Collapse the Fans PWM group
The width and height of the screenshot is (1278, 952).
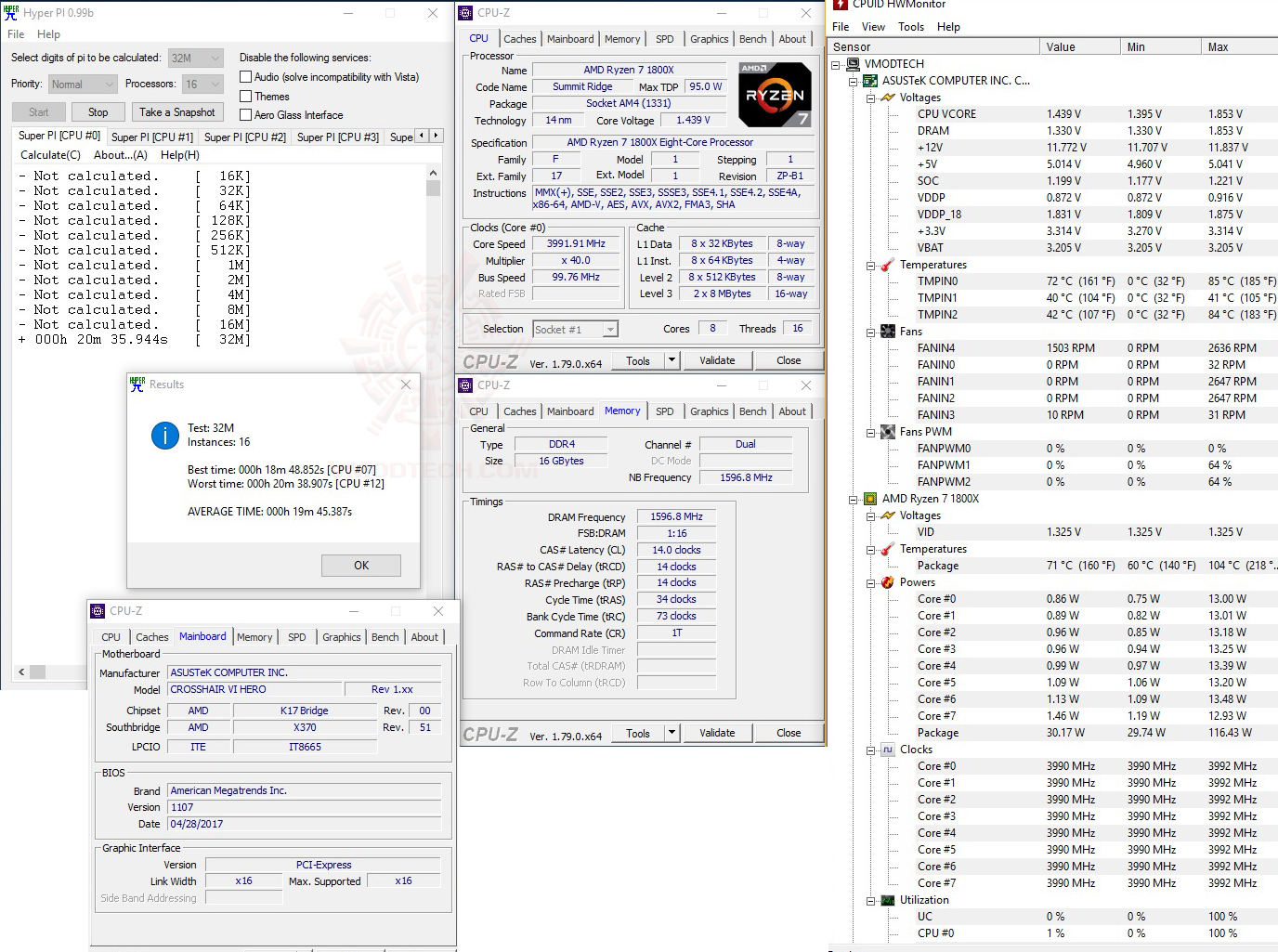pos(870,432)
